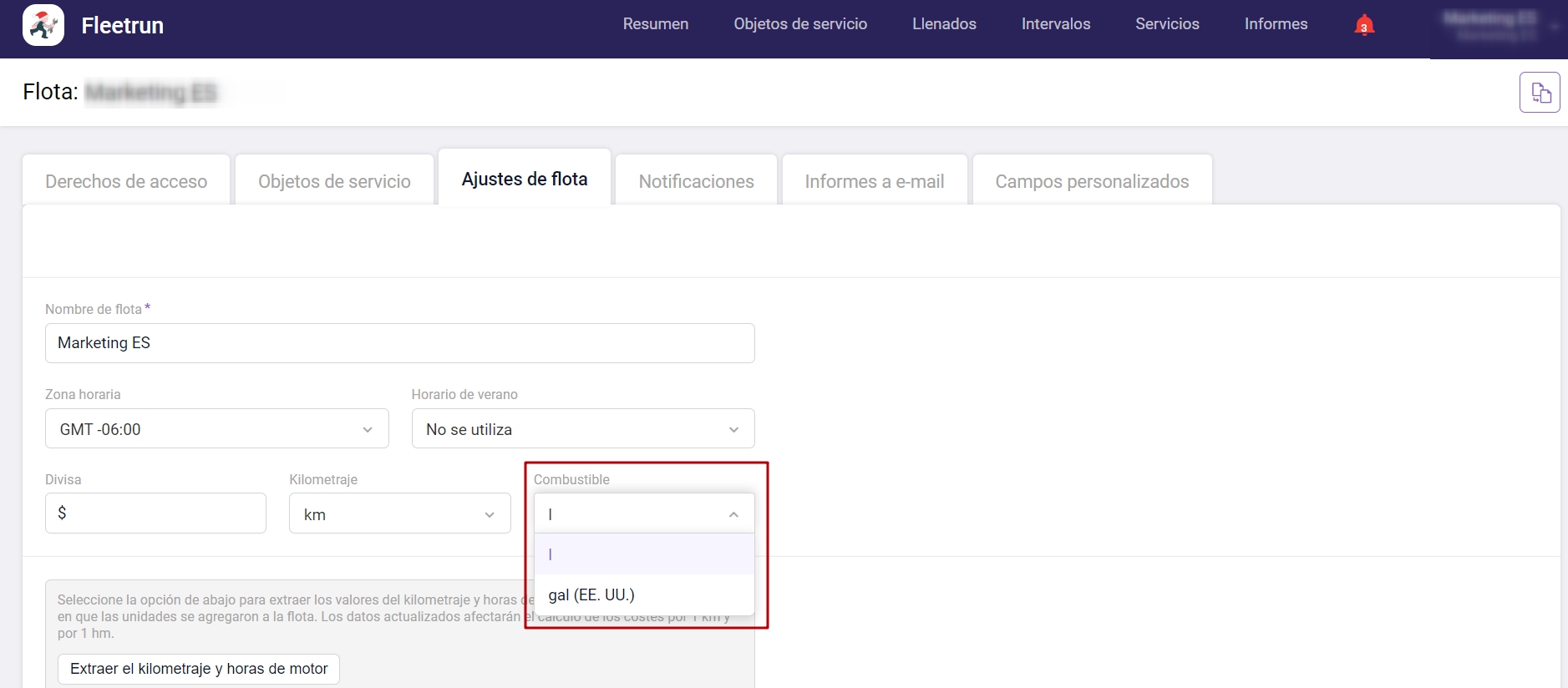Open the Informes menu item
1568x688 pixels.
pos(1276,24)
